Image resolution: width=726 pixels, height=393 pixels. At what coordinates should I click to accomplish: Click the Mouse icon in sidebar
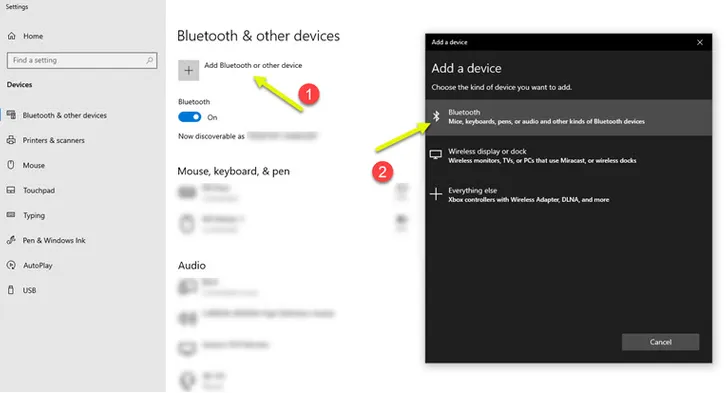coord(11,165)
